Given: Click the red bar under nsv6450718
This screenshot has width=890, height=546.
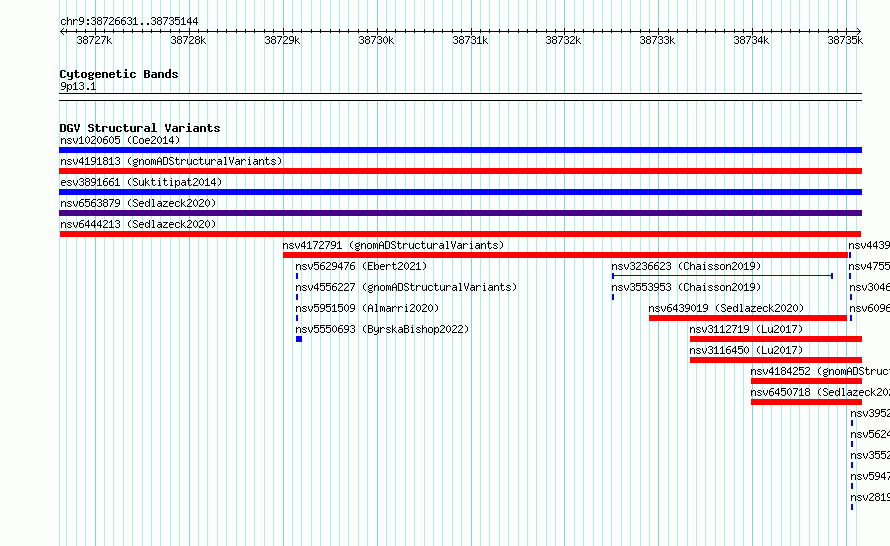Looking at the screenshot, I should (807, 402).
